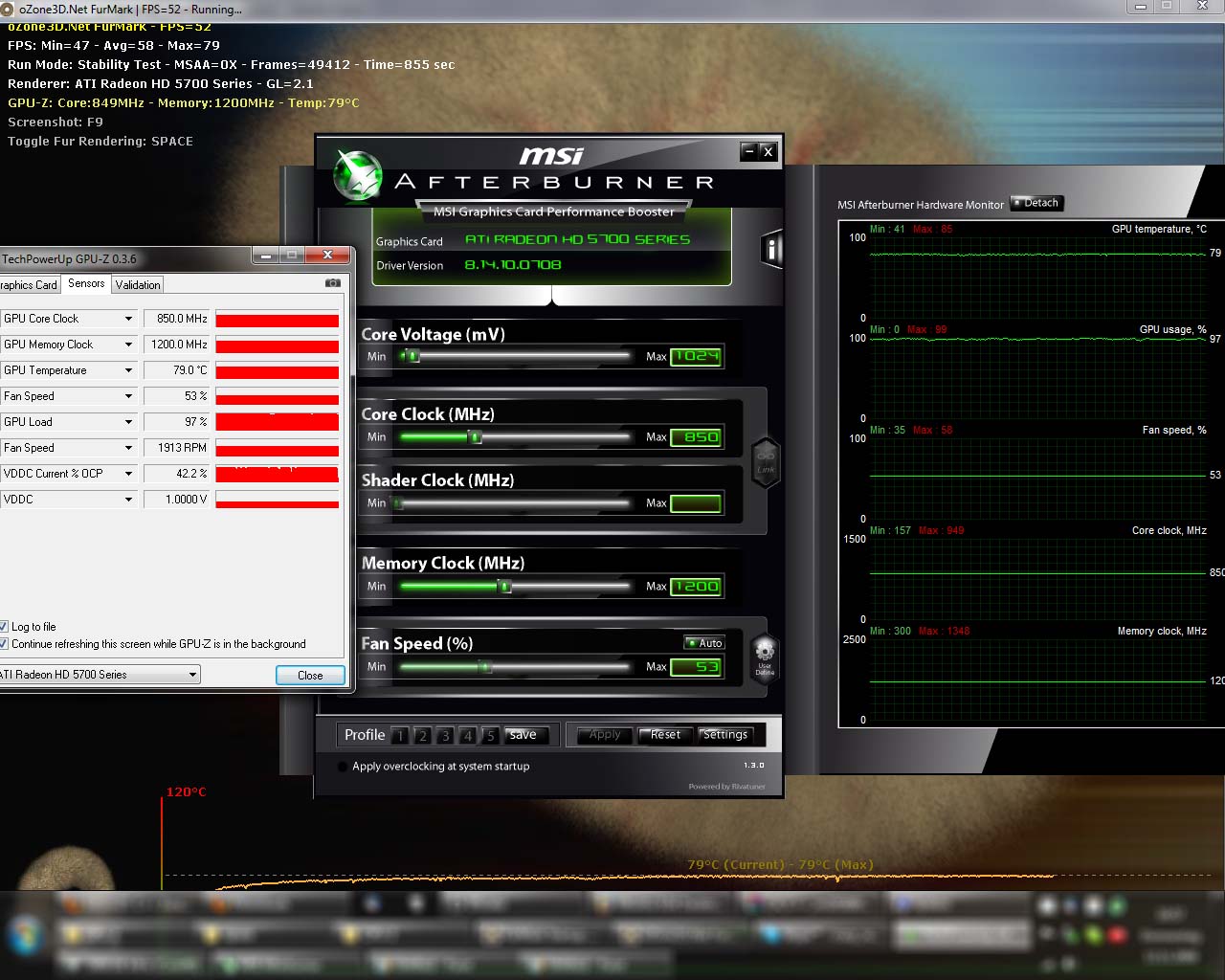Open the Fan Speed RPM sensor dropdown
Viewport: 1225px width, 980px height.
[x=128, y=448]
